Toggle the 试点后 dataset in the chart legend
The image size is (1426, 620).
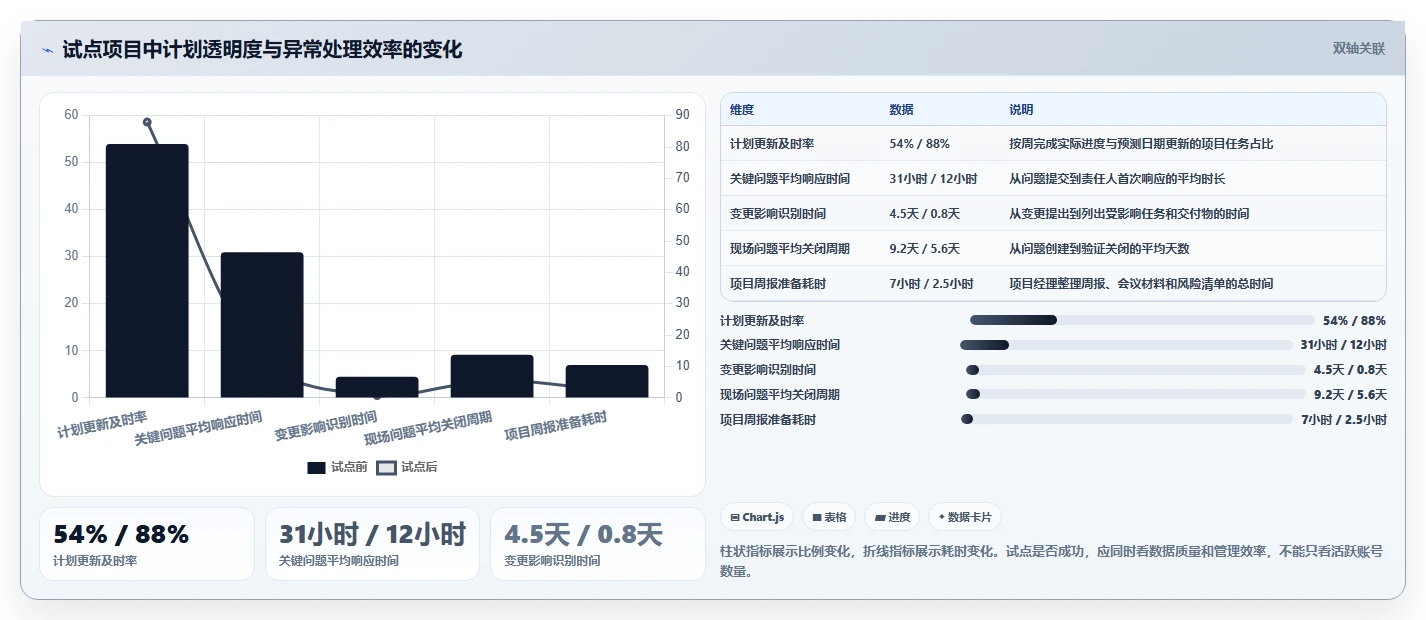click(407, 467)
